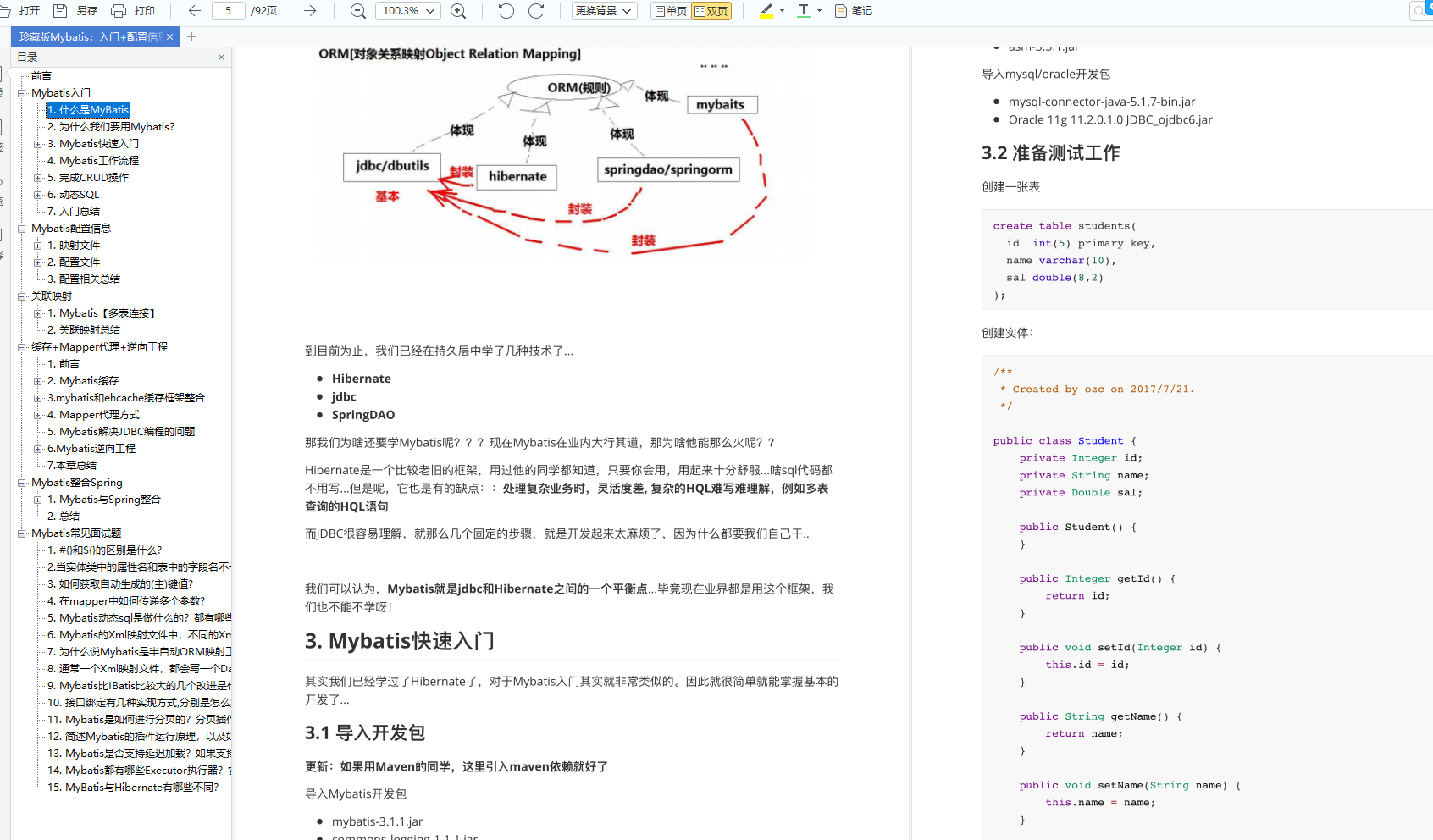Open the 更换背景 background dropdown
This screenshot has width=1433, height=840.
point(604,11)
